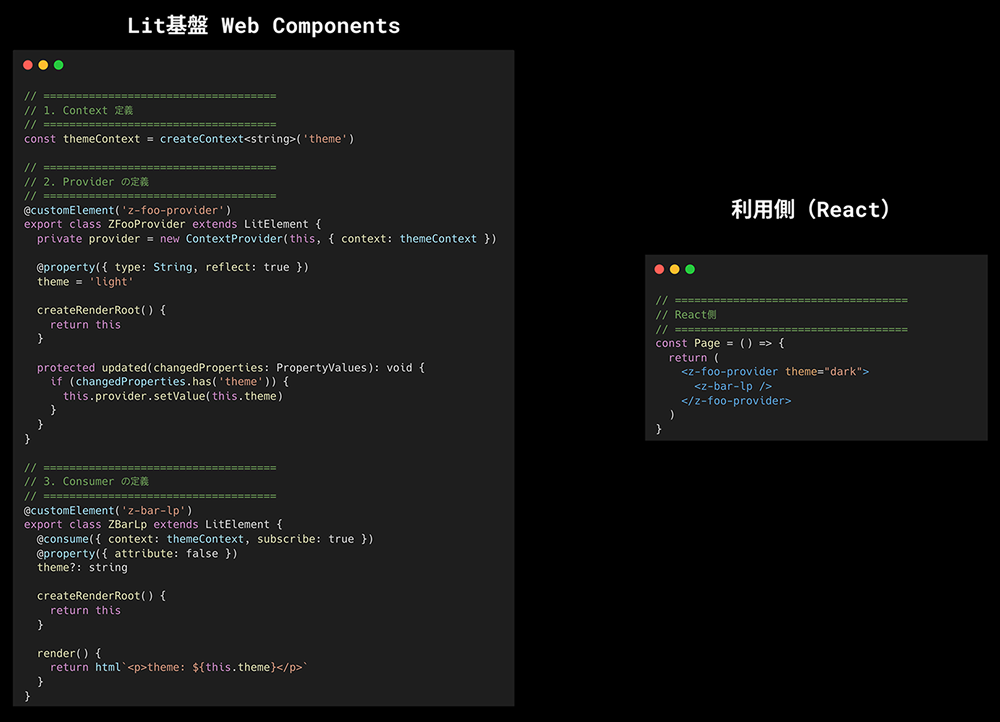Click 'private provider = new ContextProvider' line
Screen dimensions: 1000x722
267,239
